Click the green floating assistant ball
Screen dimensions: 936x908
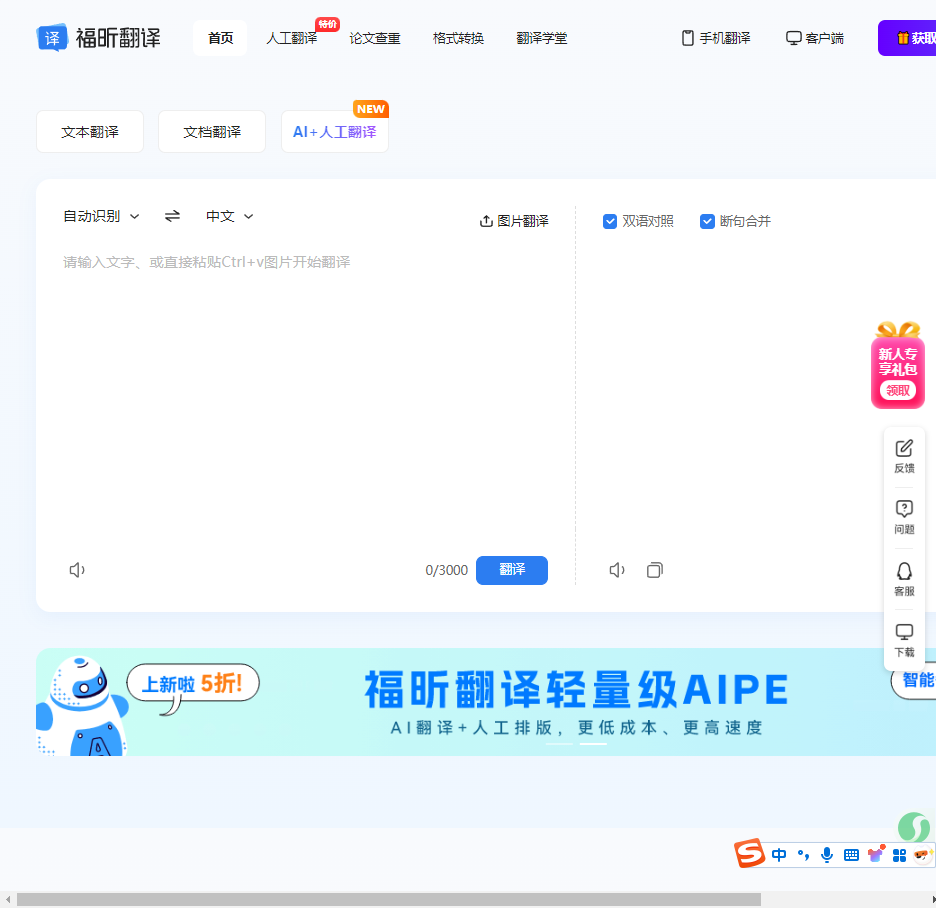coord(914,827)
